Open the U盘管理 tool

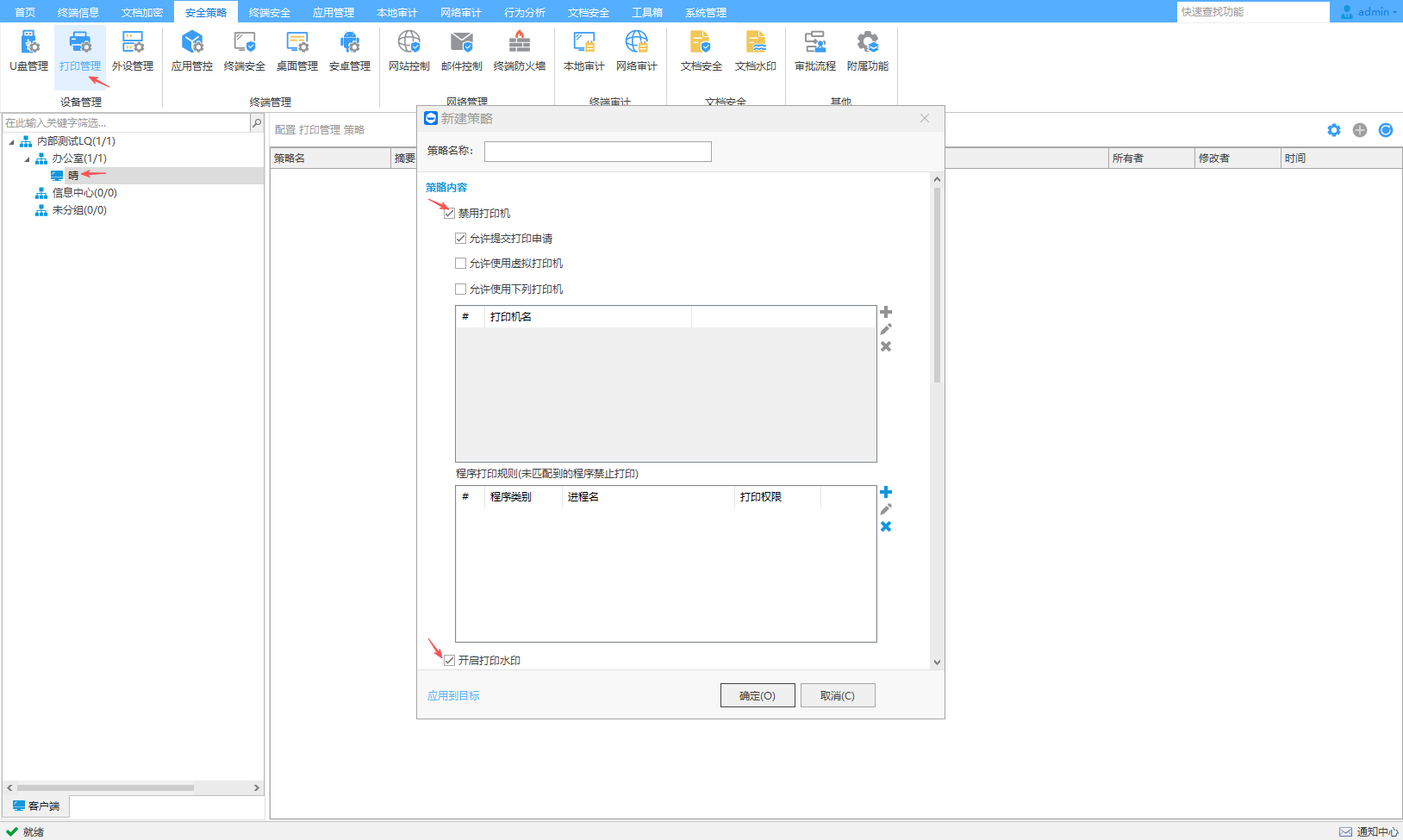[28, 51]
